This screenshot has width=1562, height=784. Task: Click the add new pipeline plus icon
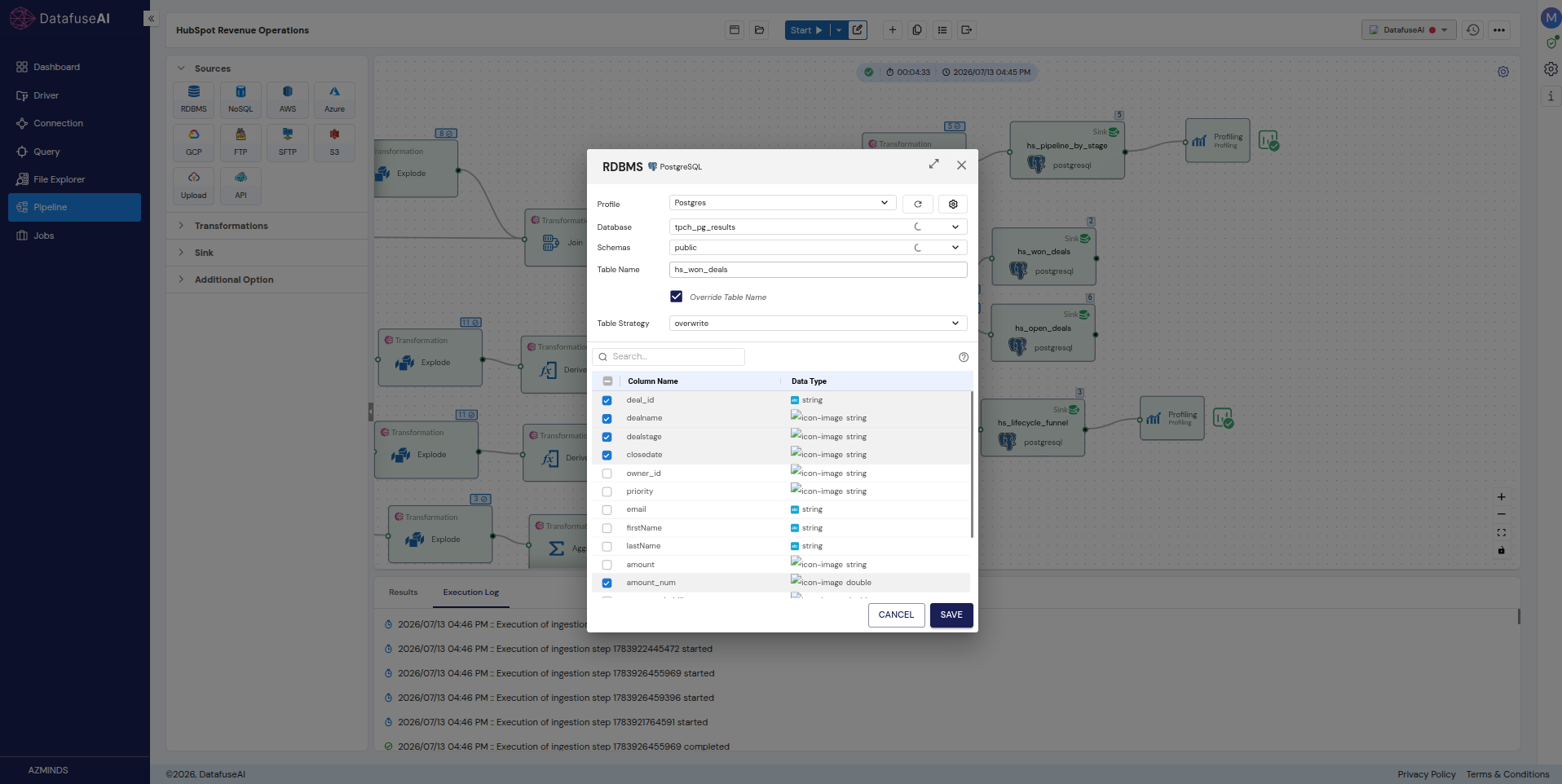[x=893, y=30]
